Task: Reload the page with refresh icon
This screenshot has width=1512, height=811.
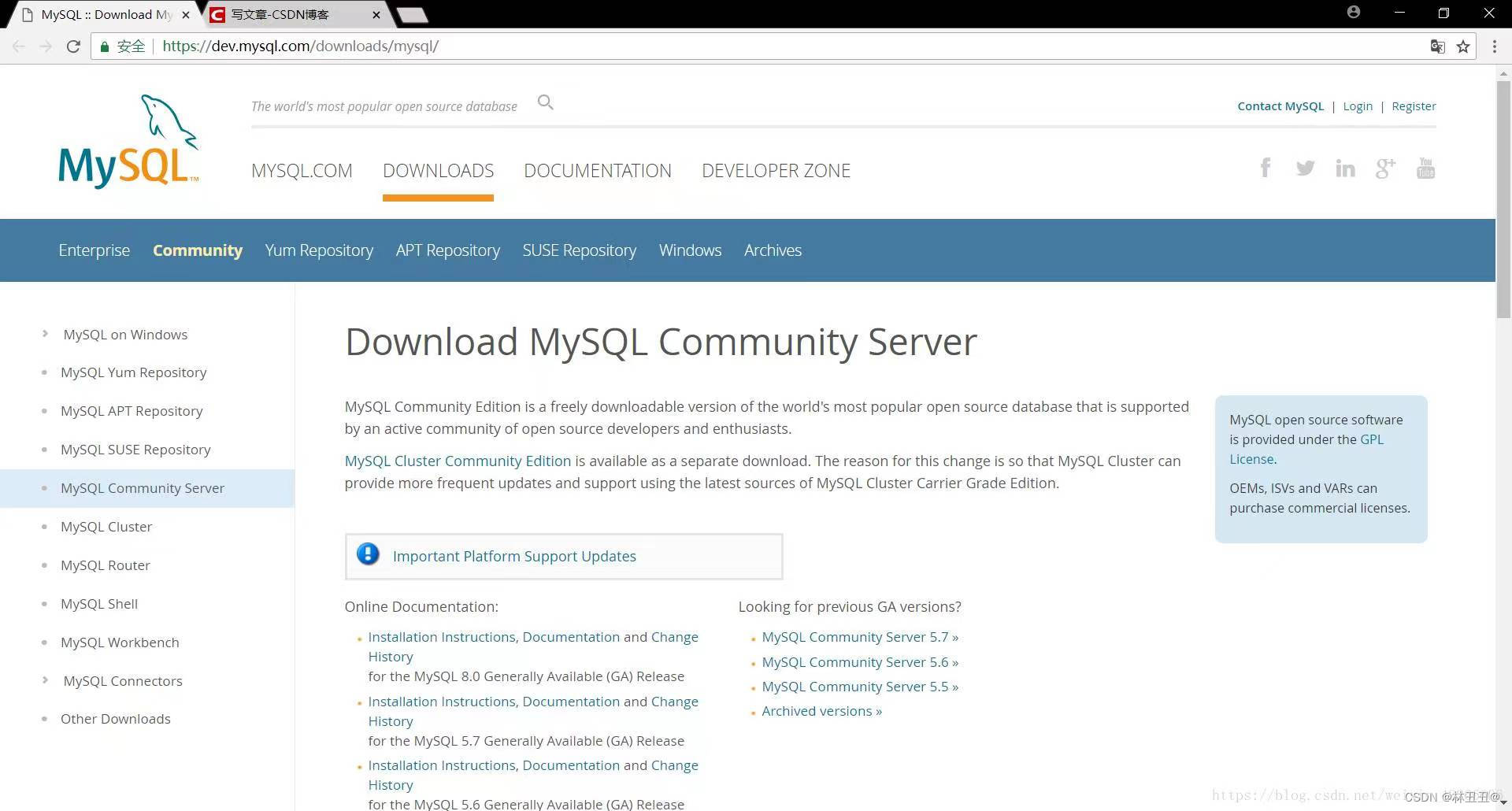Action: (73, 46)
